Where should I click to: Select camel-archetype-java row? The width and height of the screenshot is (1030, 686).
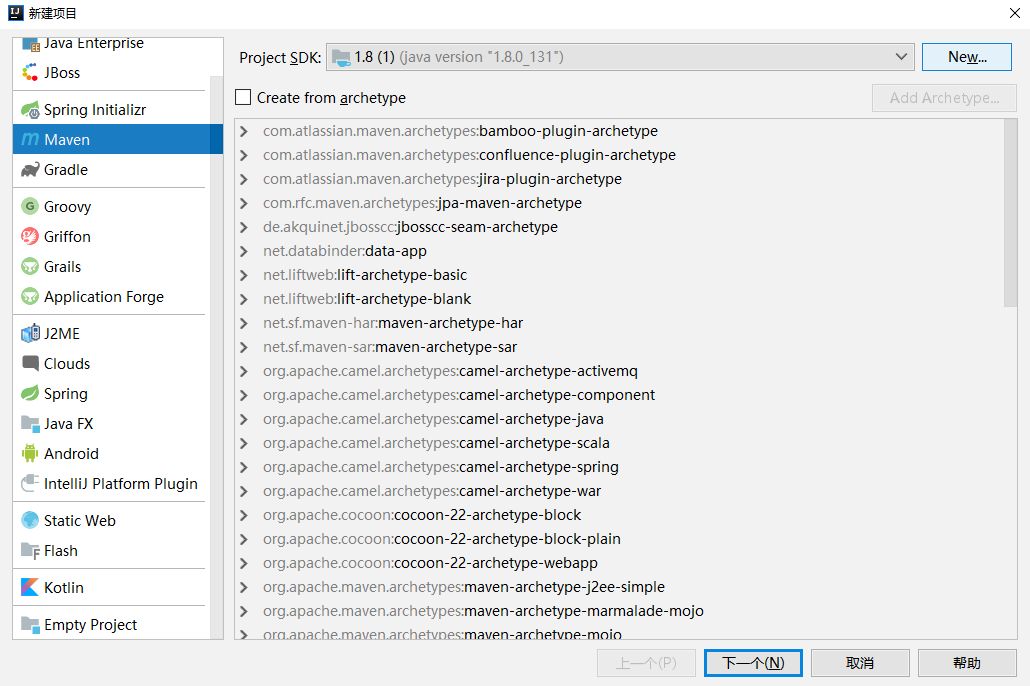tap(619, 419)
